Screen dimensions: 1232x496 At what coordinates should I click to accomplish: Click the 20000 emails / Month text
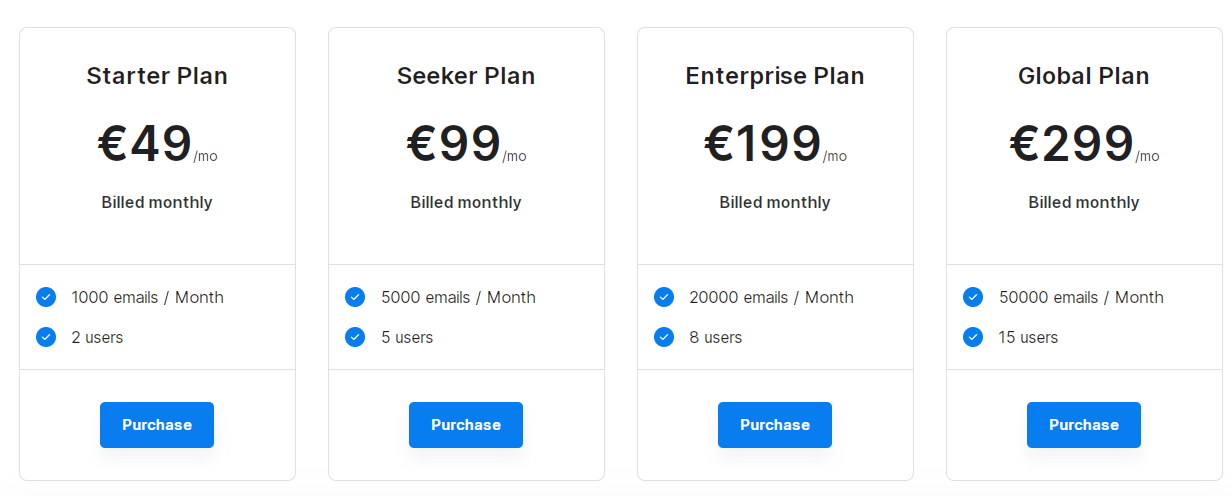[x=771, y=297]
